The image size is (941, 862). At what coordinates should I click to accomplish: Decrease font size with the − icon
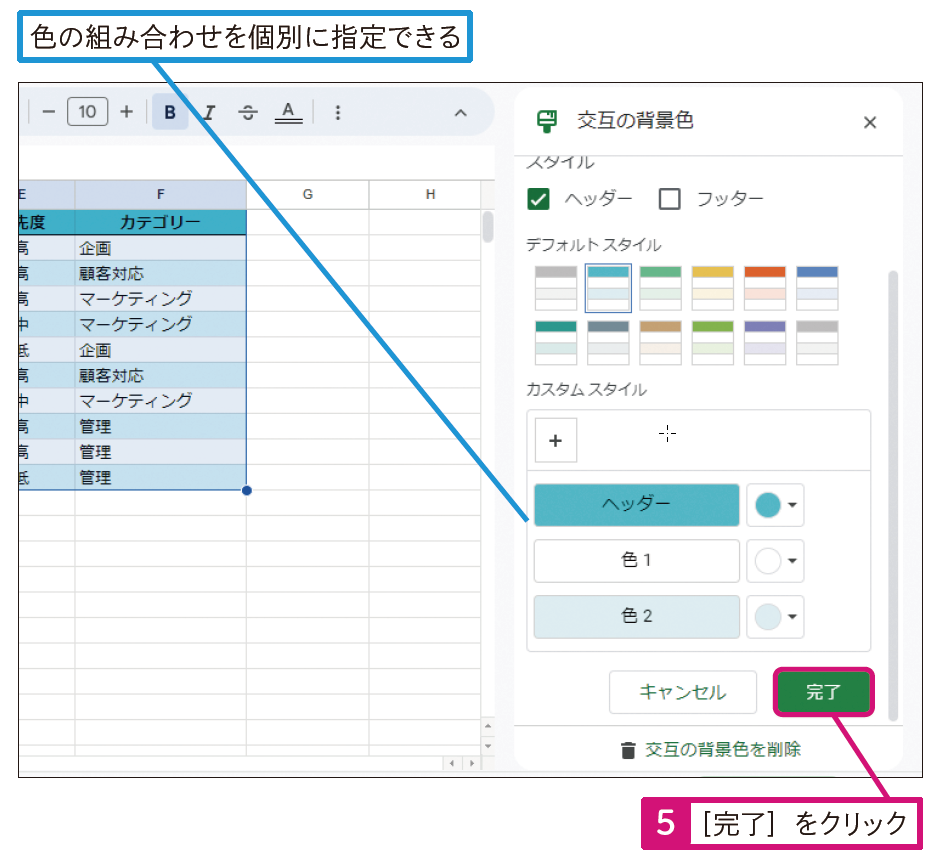(x=49, y=112)
